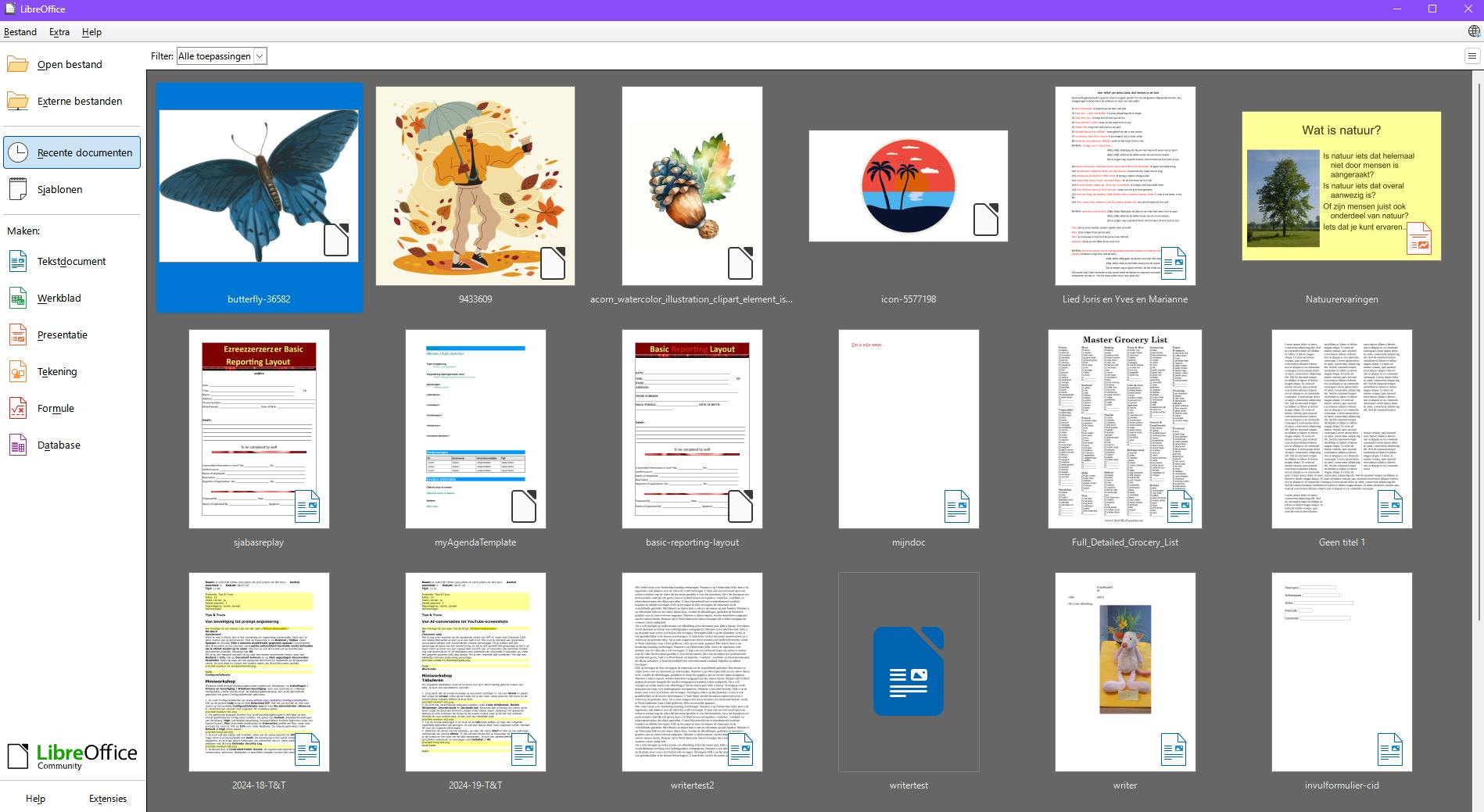This screenshot has width=1484, height=812.
Task: Open the 2024-19-T&T document
Action: pyautogui.click(x=475, y=672)
